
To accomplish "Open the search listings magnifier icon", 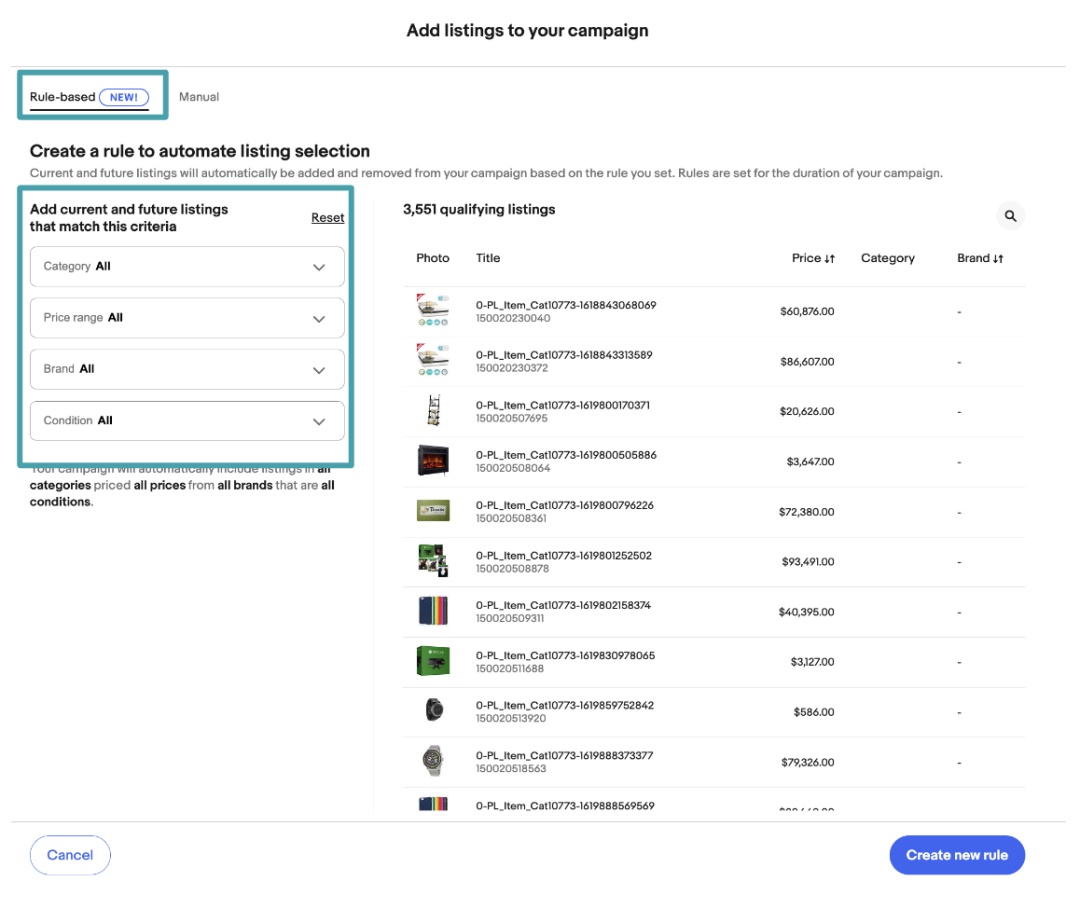I will [1010, 216].
